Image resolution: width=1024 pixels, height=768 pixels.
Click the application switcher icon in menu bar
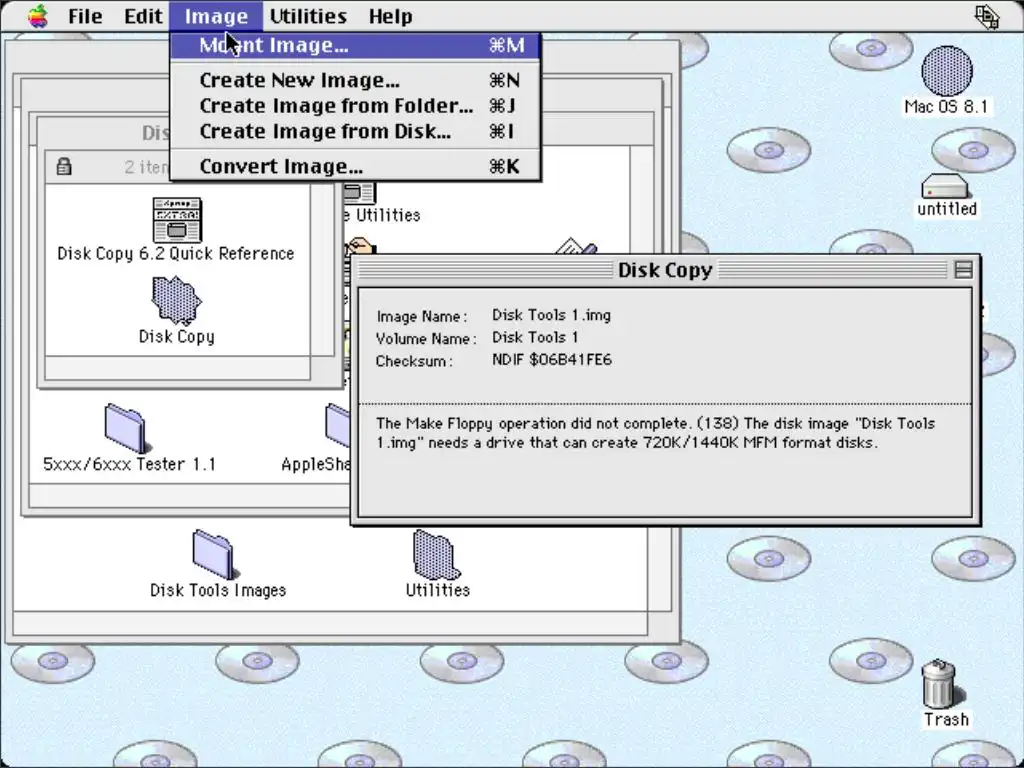coord(987,16)
